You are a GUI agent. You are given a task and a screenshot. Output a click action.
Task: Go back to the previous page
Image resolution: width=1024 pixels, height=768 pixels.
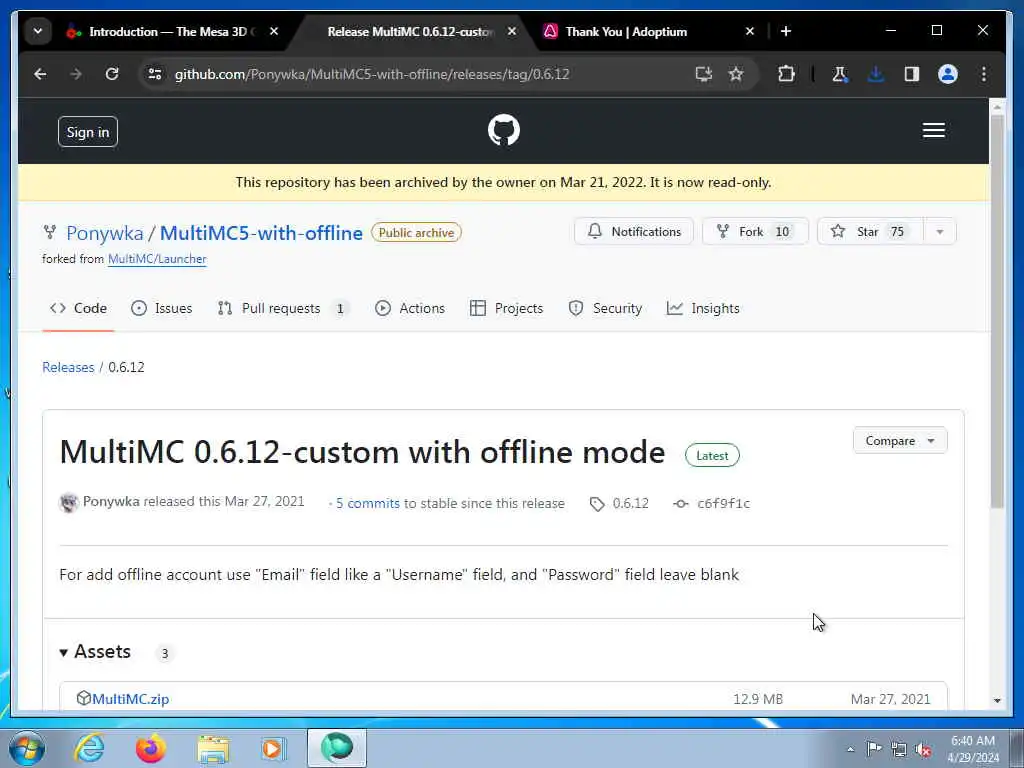(40, 74)
